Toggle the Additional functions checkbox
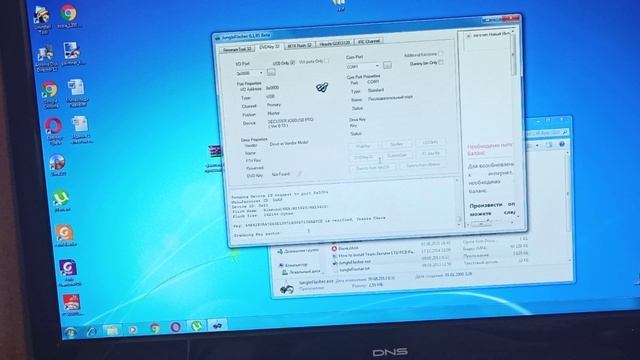 pyautogui.click(x=440, y=53)
